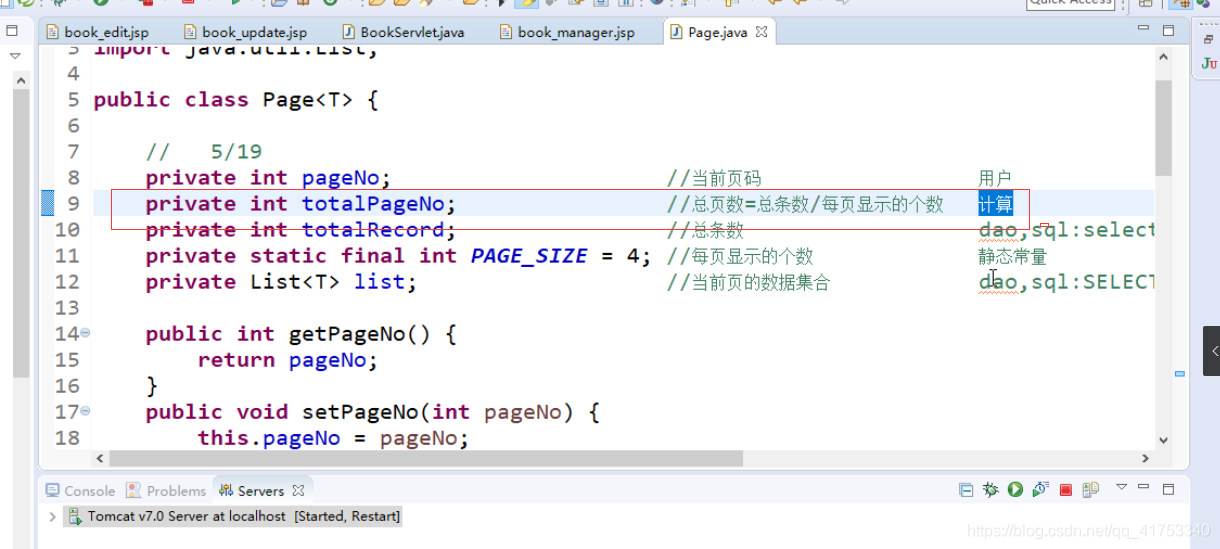Open the Problems view tab
The height and width of the screenshot is (549, 1220).
point(166,491)
